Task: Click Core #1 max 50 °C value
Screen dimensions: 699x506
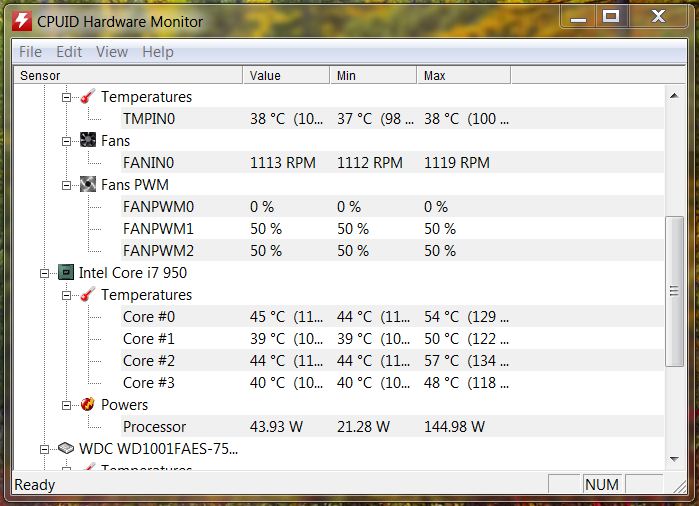Action: point(466,338)
